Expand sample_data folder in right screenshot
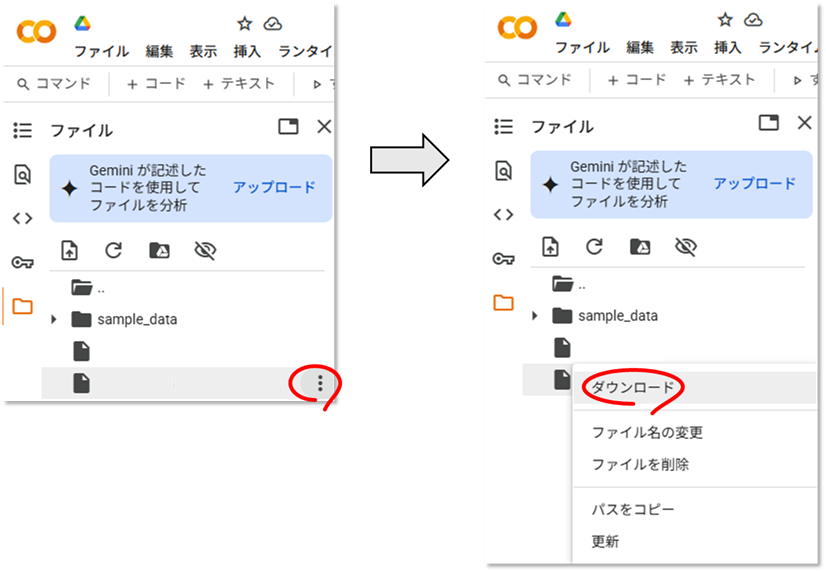Screen dimensions: 826x572 tap(534, 315)
